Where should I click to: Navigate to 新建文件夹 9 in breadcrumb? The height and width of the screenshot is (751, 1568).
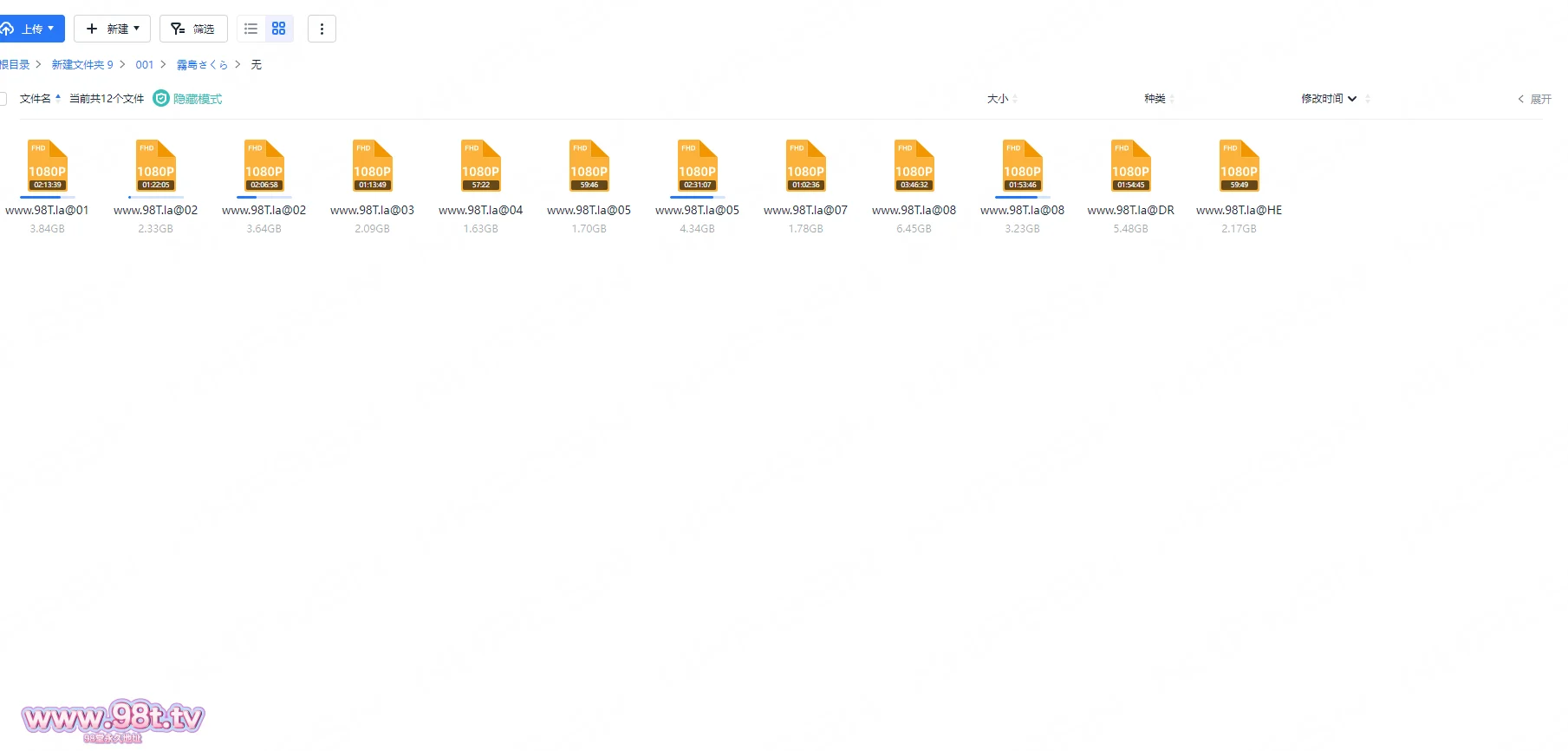[x=82, y=65]
